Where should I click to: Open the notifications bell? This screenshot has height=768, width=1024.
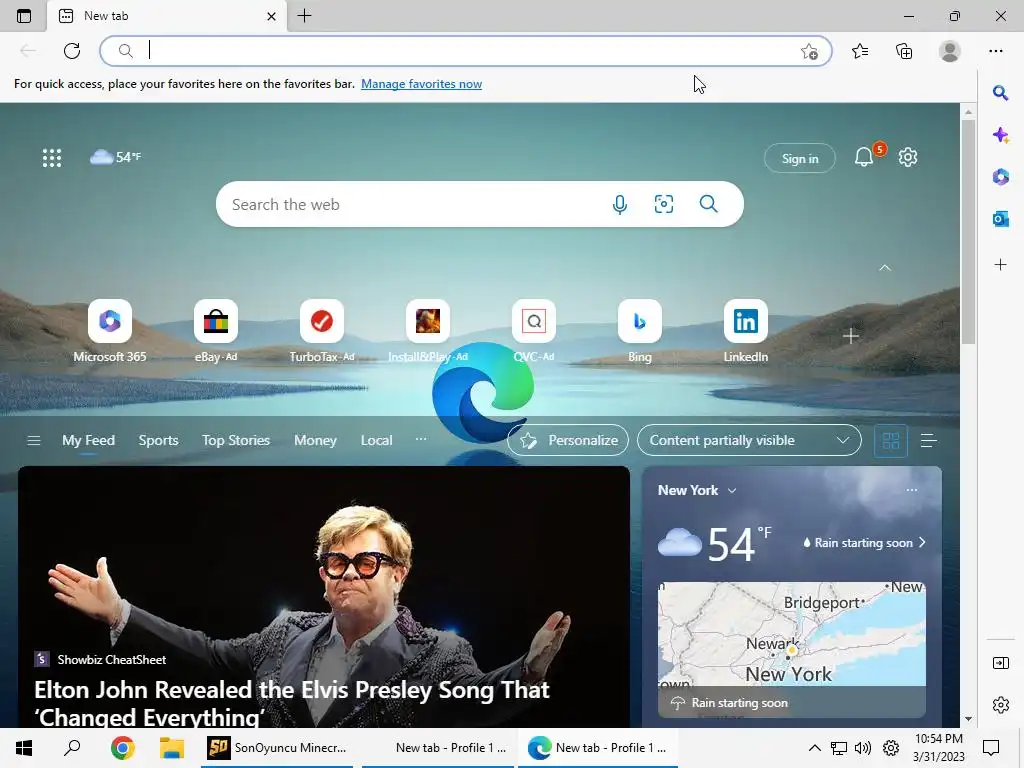pos(864,157)
